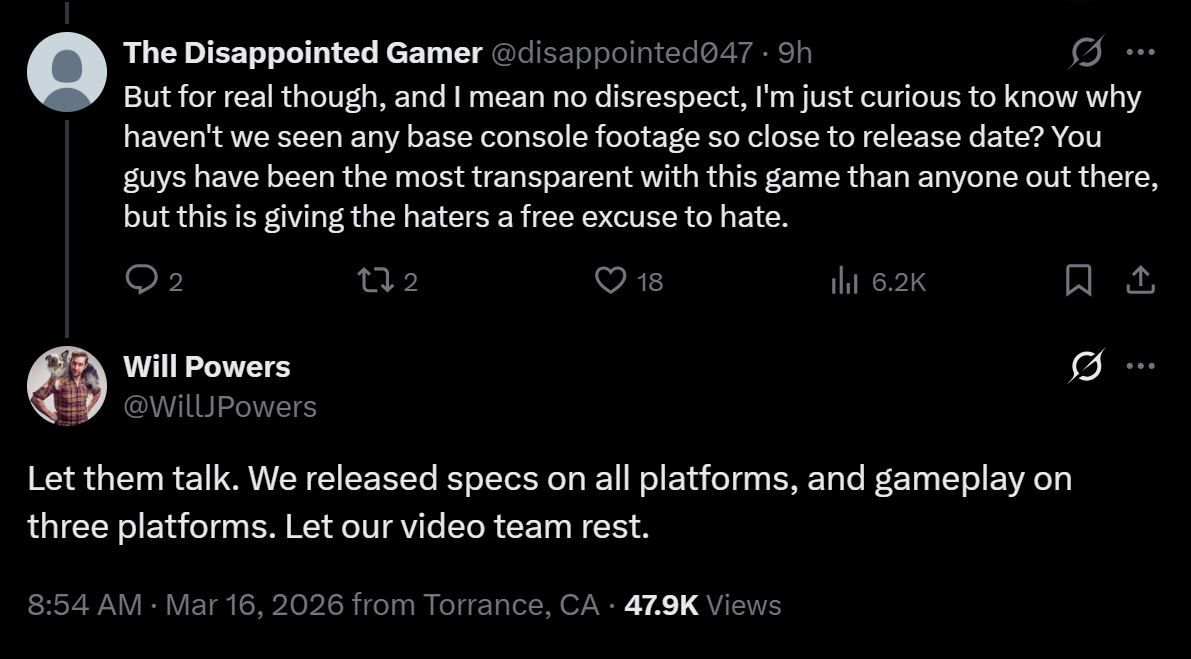Click Grok icon on Will Powers' post
The height and width of the screenshot is (659, 1191).
[1086, 367]
